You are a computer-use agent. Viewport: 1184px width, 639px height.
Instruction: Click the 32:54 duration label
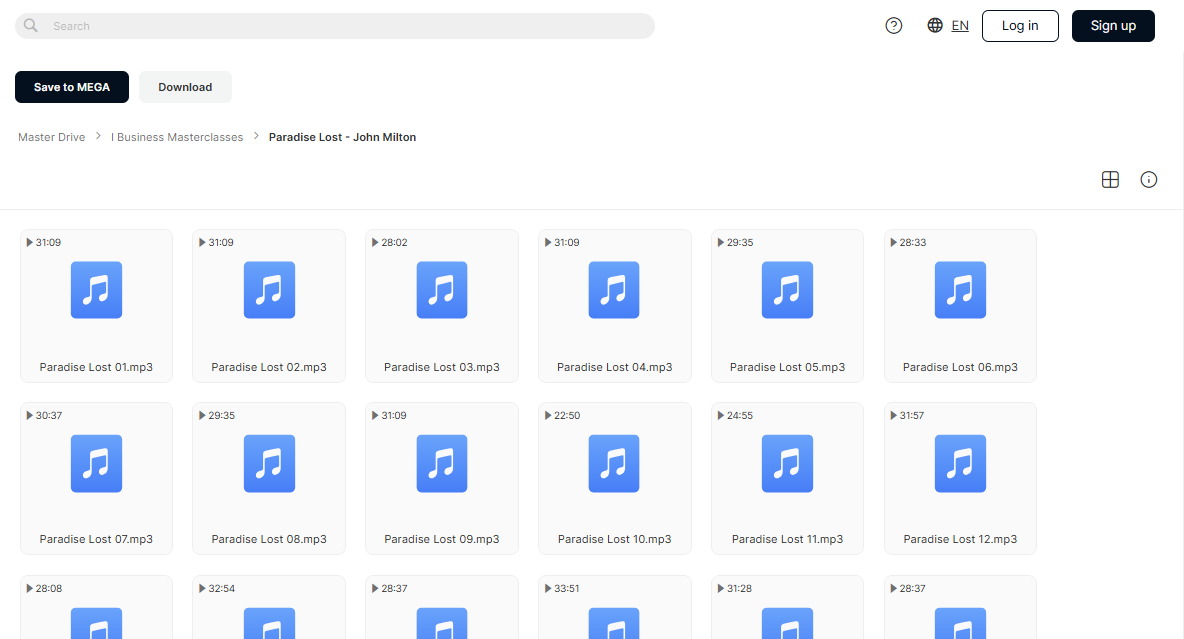coord(221,588)
